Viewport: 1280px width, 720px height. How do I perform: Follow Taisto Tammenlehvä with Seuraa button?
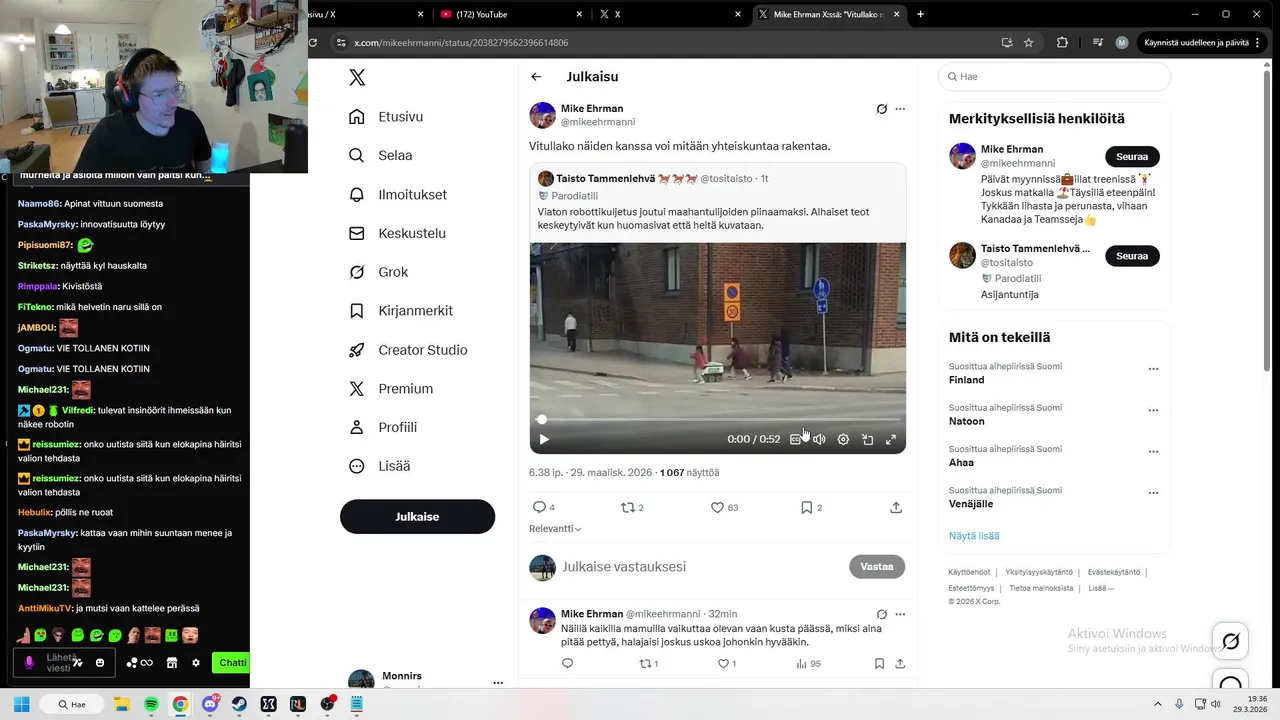coord(1132,256)
